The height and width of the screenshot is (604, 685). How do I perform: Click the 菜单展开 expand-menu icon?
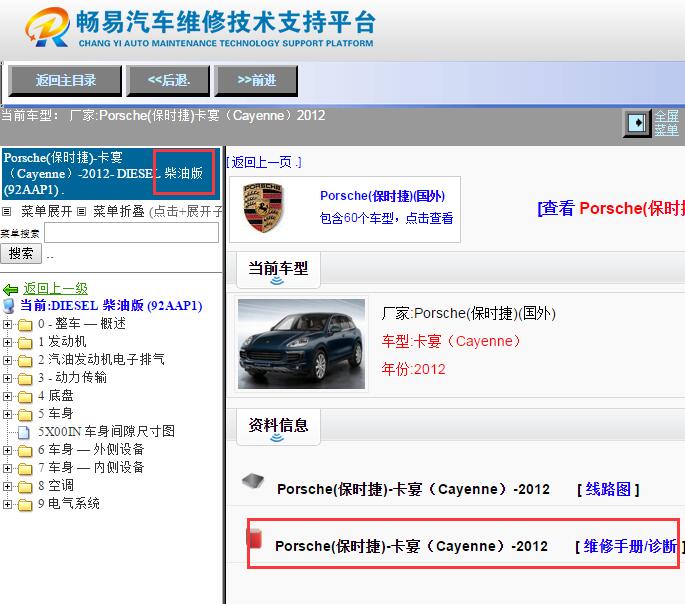7,212
